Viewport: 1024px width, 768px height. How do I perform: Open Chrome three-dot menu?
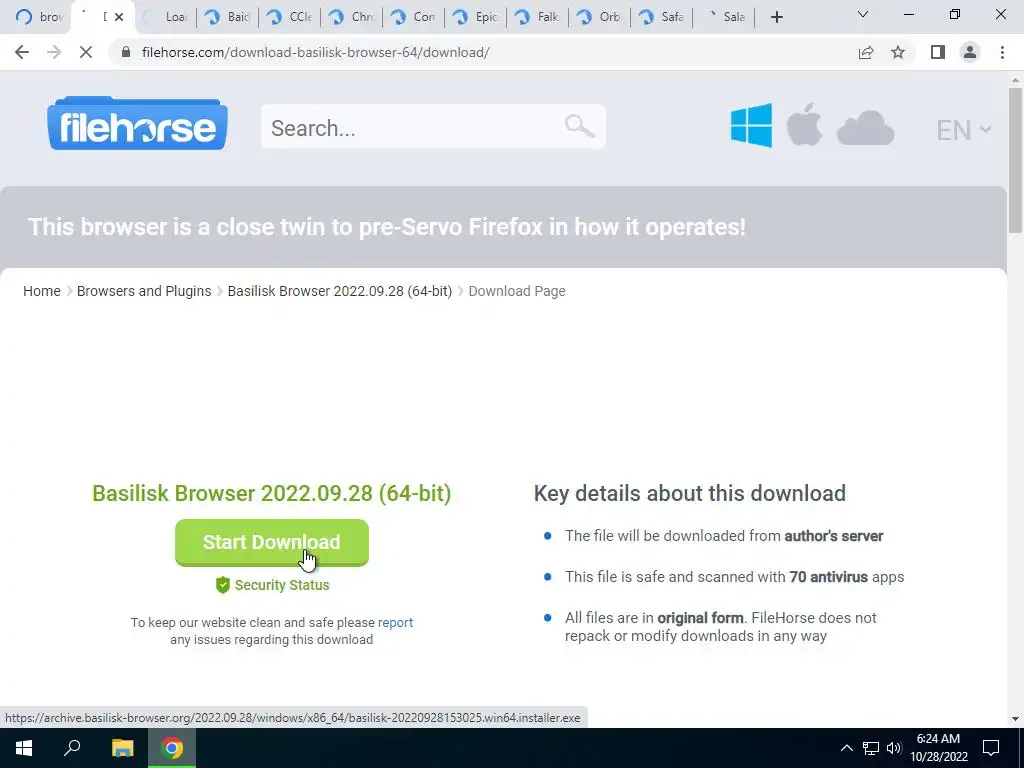[1002, 52]
